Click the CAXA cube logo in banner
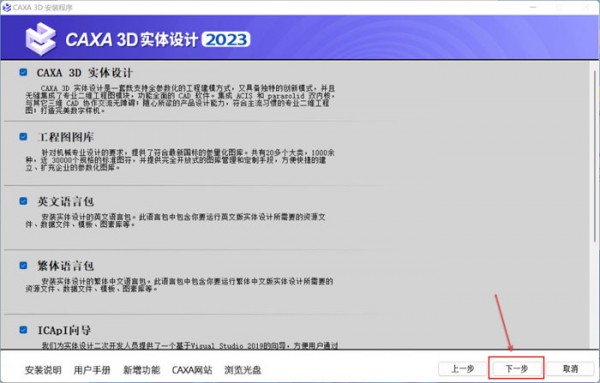The height and width of the screenshot is (383, 600). click(40, 39)
